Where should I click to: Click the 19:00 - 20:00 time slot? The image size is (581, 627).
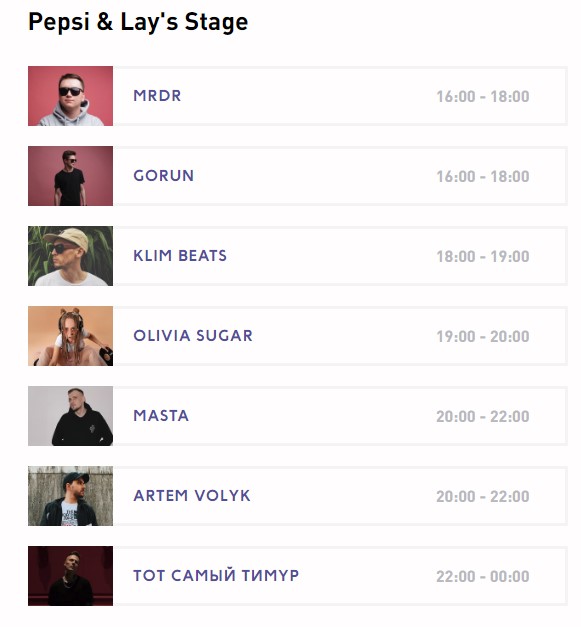[x=483, y=336]
